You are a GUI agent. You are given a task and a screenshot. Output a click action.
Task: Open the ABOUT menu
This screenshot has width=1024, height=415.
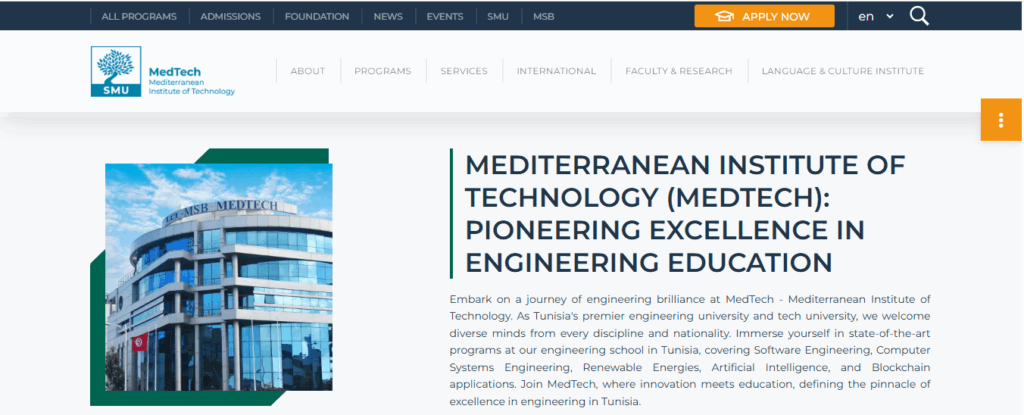tap(308, 71)
